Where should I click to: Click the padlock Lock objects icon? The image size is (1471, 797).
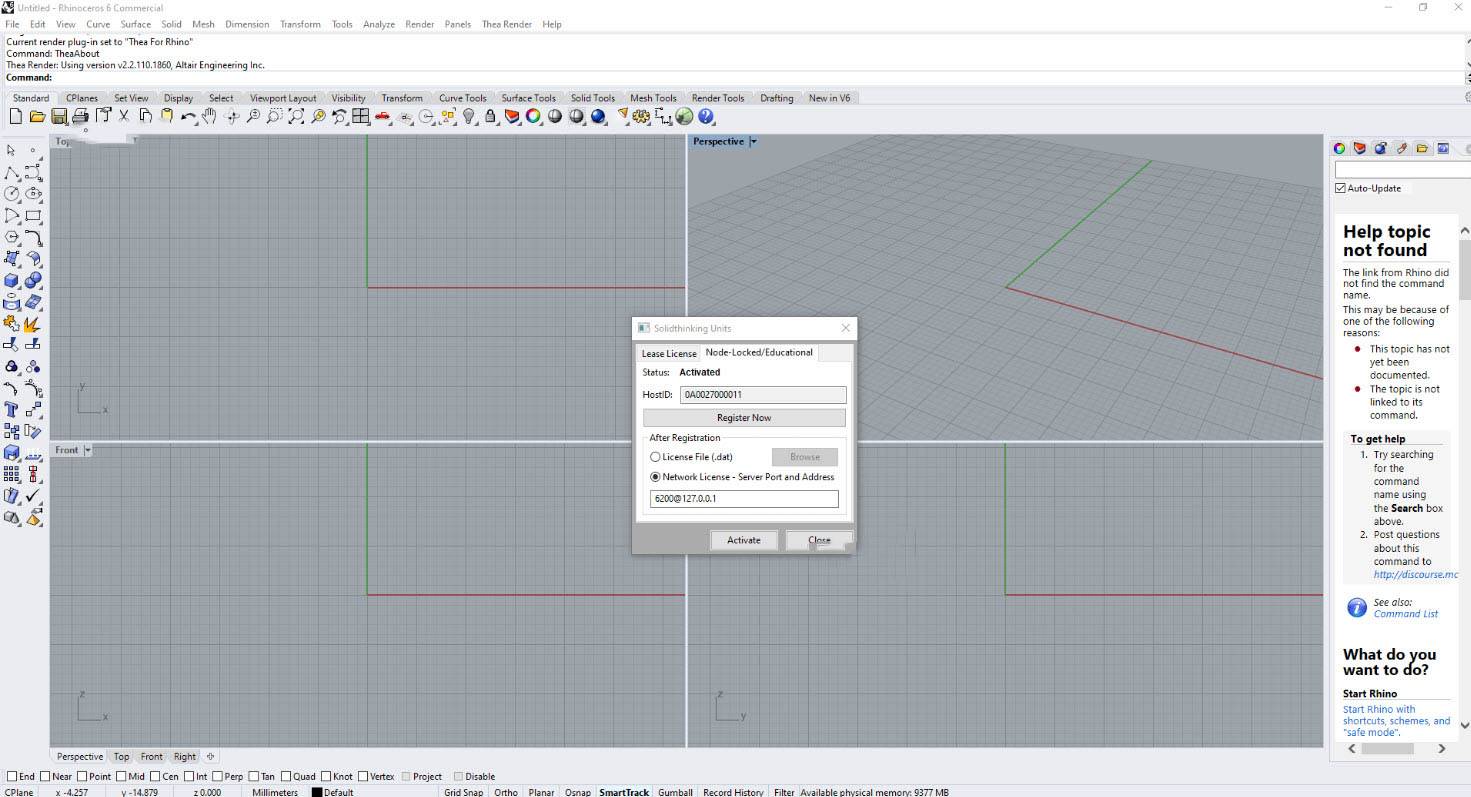coord(490,117)
